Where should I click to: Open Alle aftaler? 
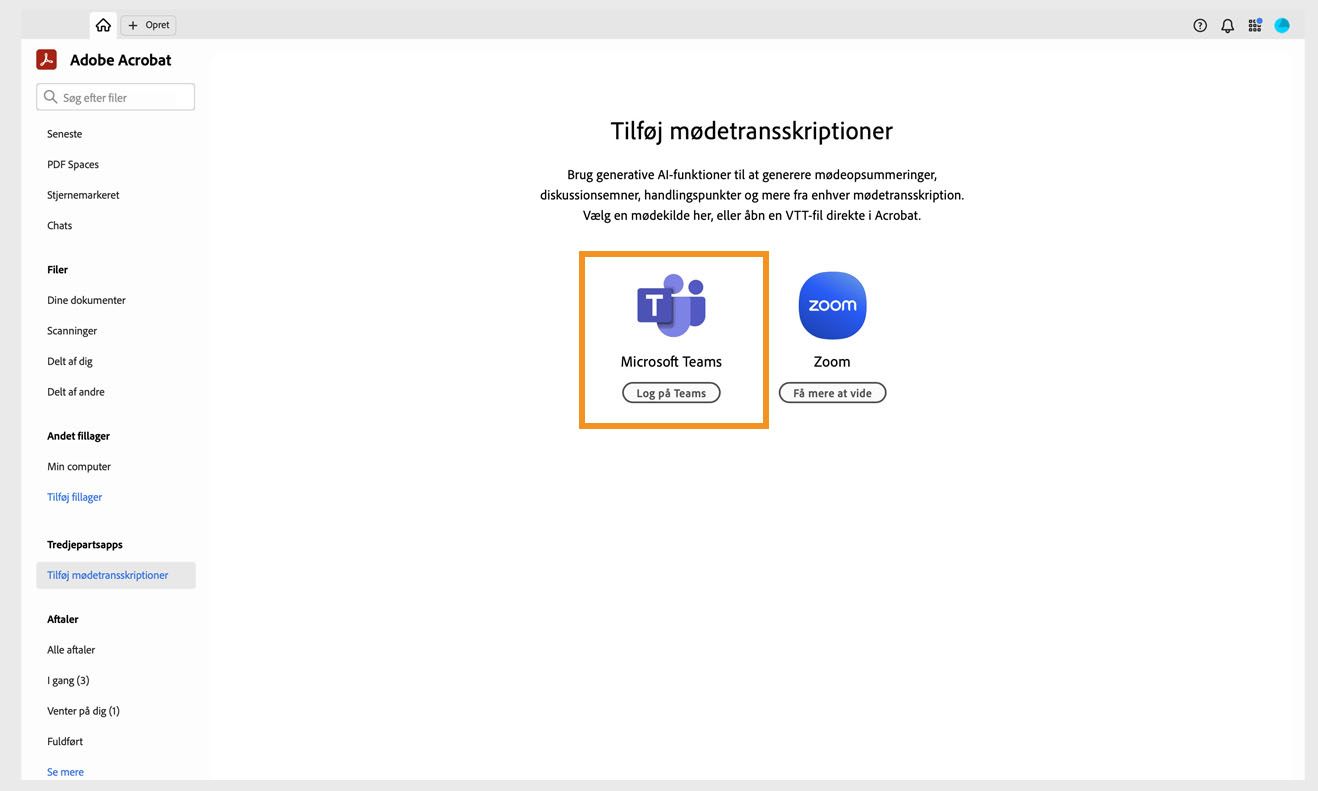71,650
